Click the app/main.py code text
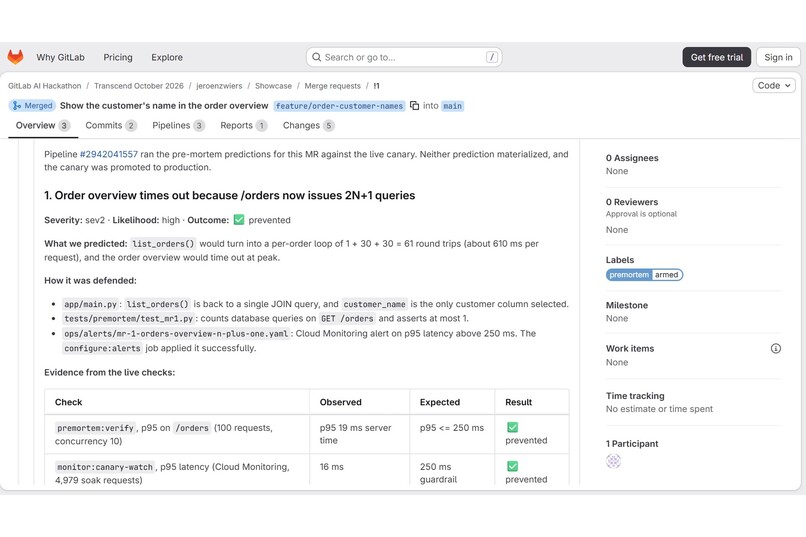This screenshot has height=537, width=806. click(x=90, y=304)
